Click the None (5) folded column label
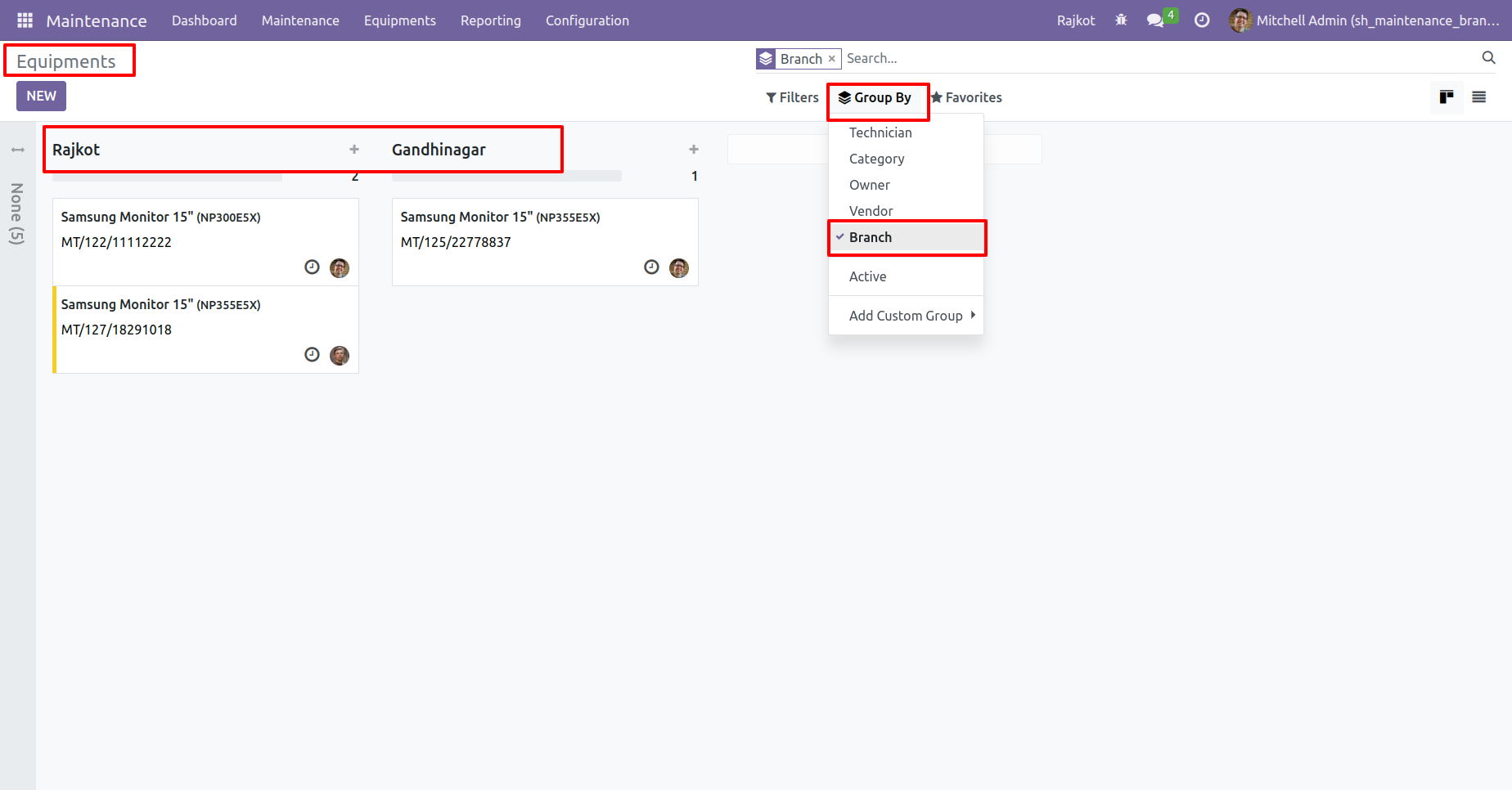 pos(17,213)
